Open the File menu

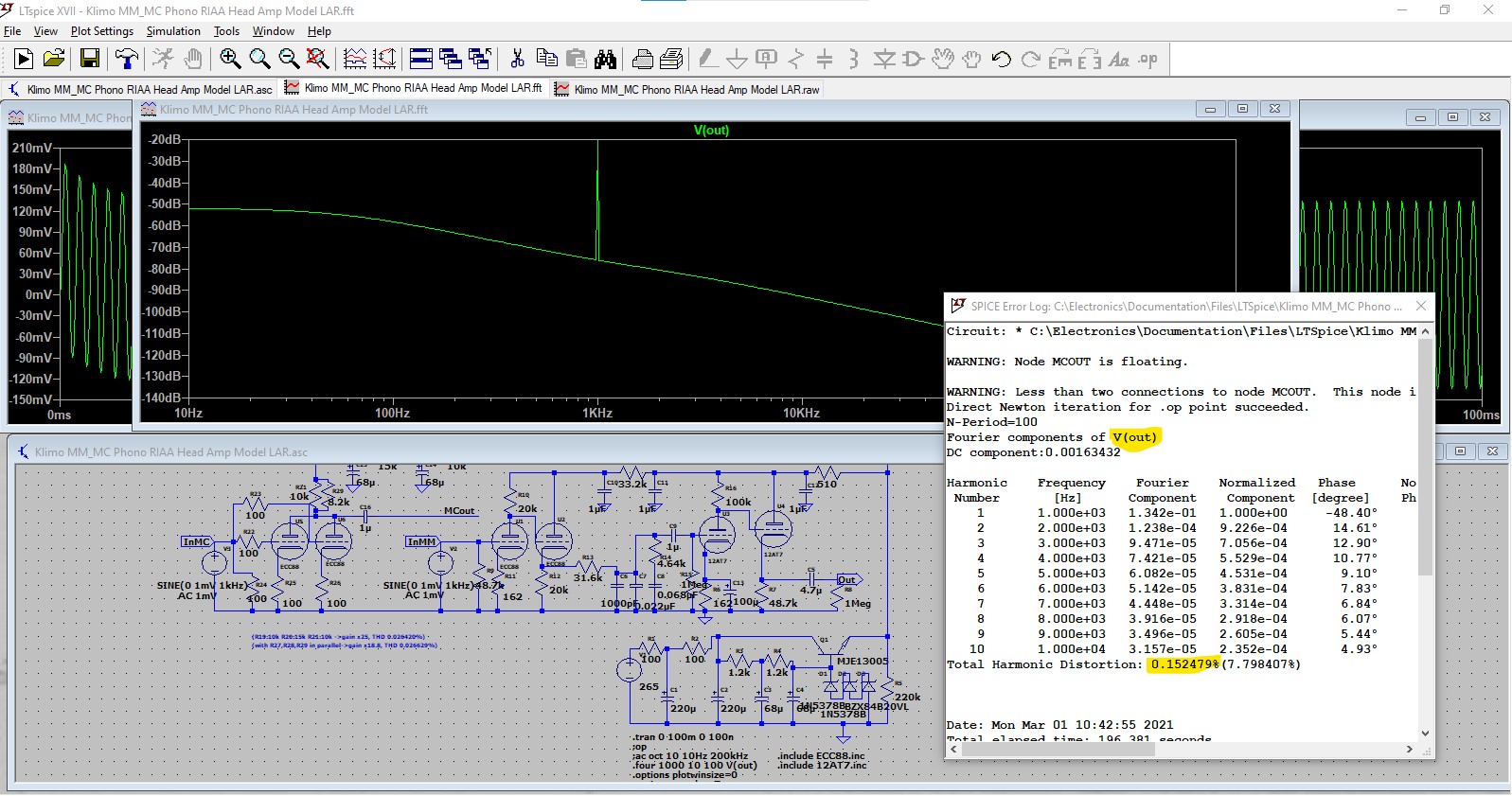coord(12,31)
